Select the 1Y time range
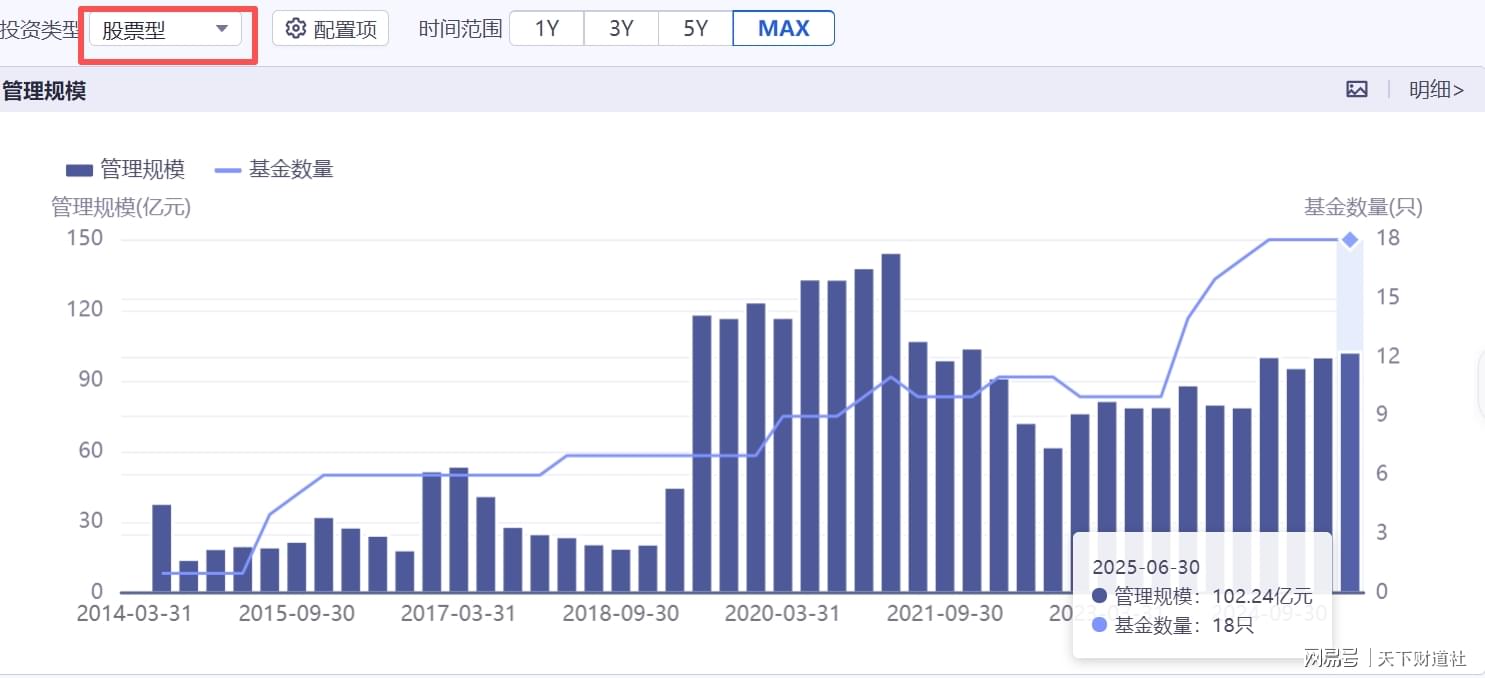1485x678 pixels. (547, 29)
